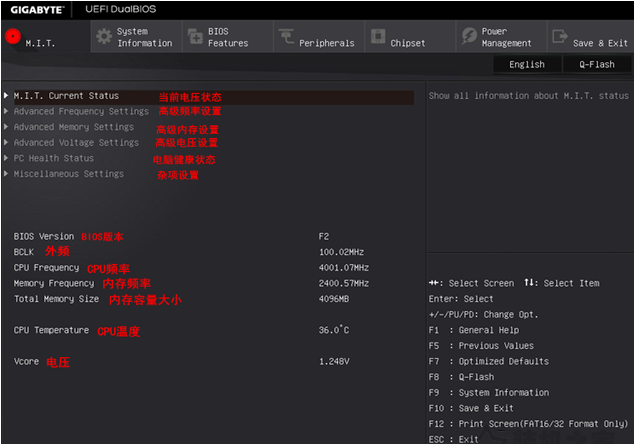This screenshot has width=638, height=445.
Task: Switch to the BIOS Features tab
Action: 228,37
